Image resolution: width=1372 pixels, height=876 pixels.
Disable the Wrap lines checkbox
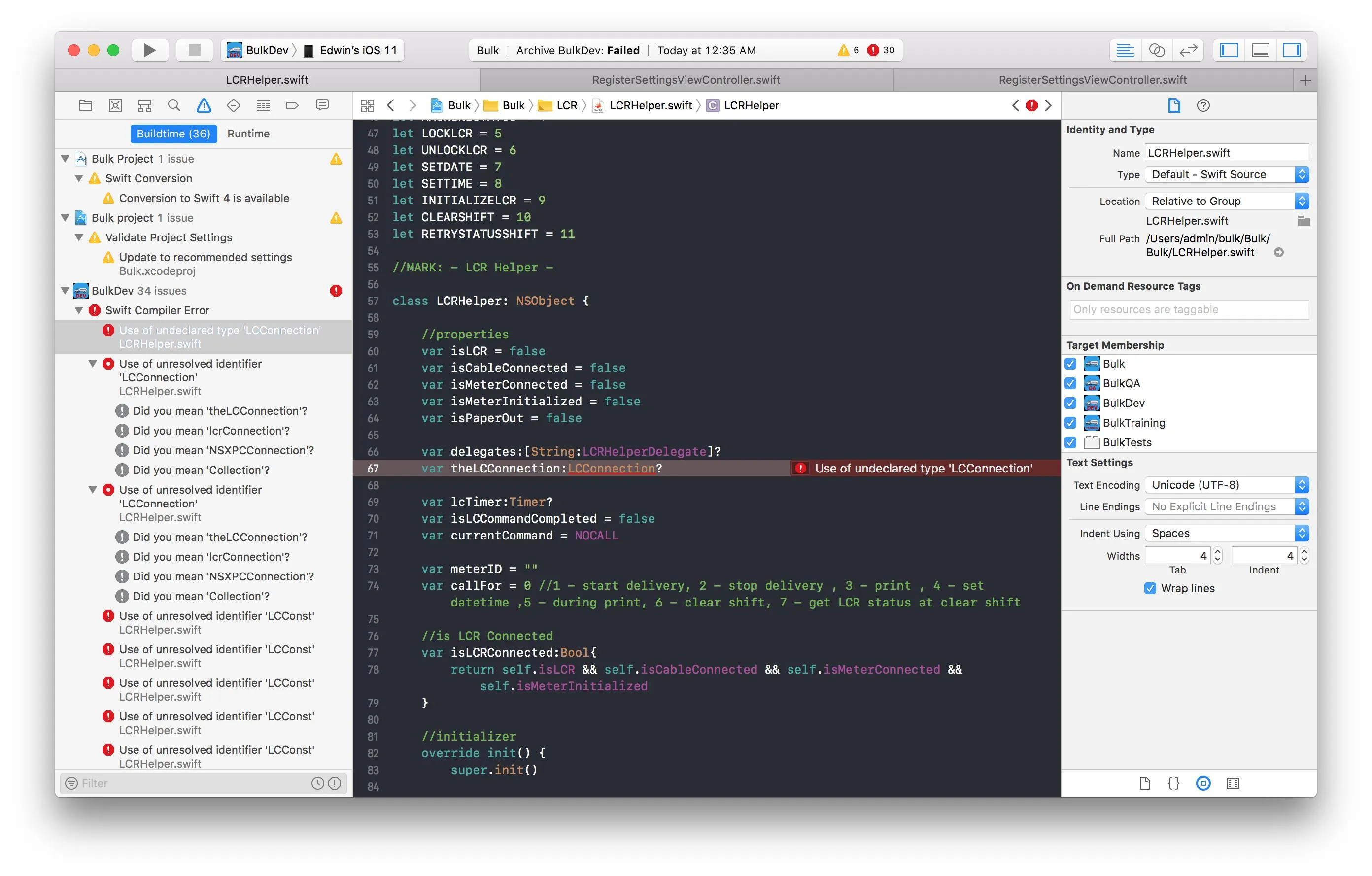click(1150, 588)
